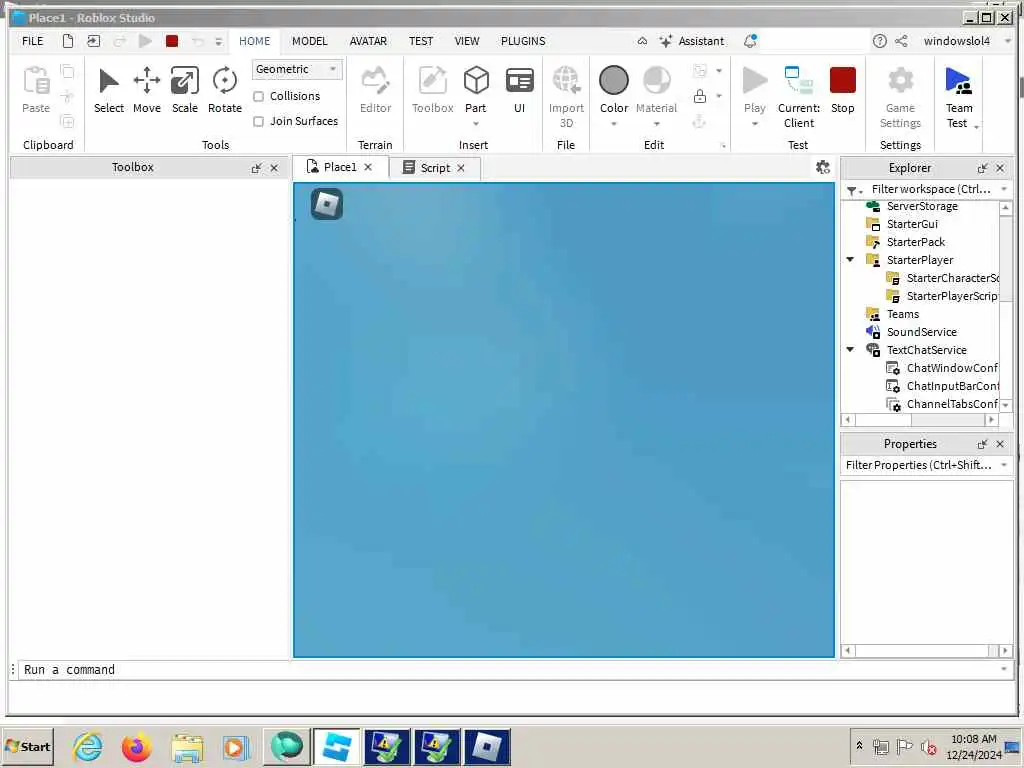
Task: Undock the Explorer panel
Action: pos(982,168)
